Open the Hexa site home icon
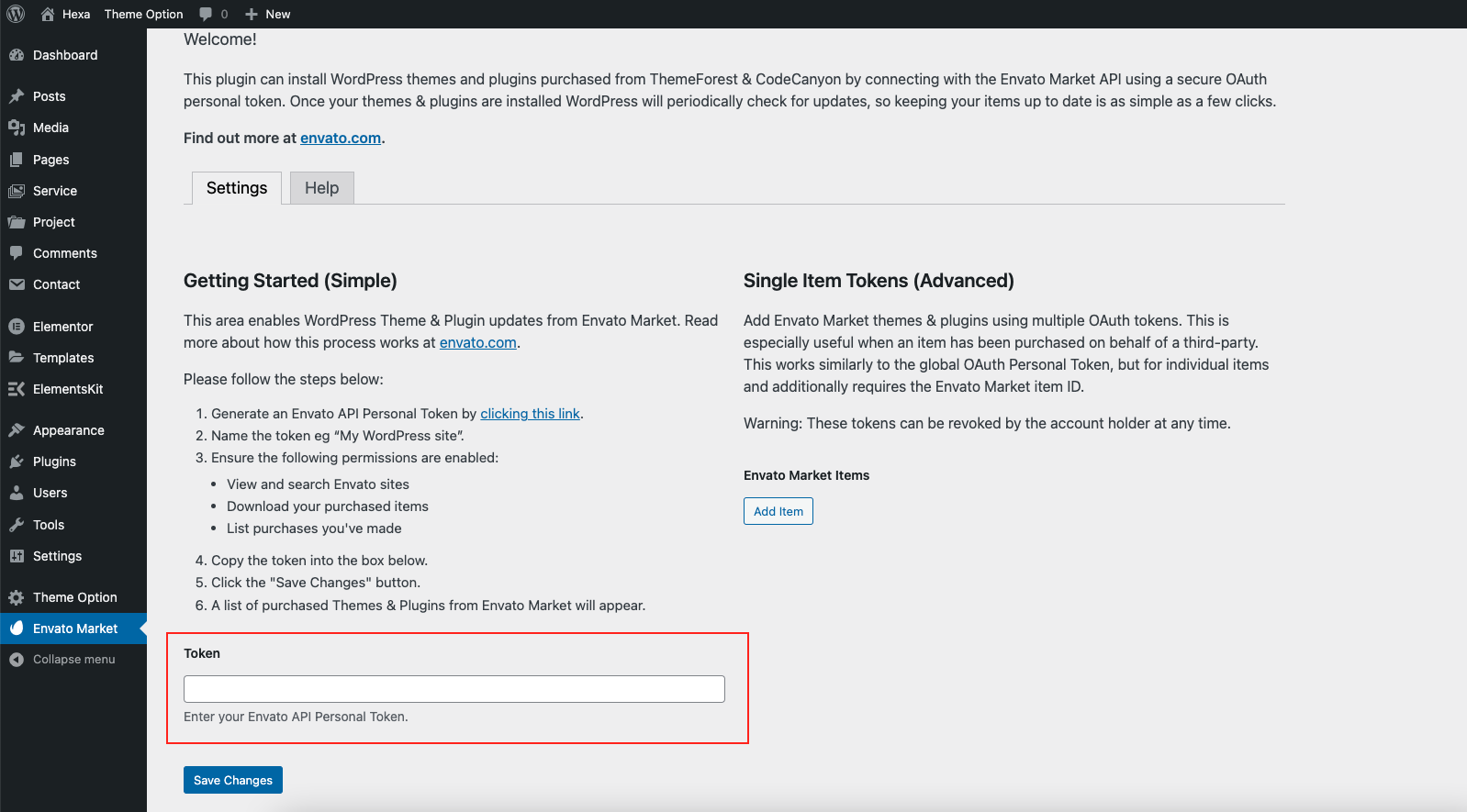The width and height of the screenshot is (1467, 812). 48,14
